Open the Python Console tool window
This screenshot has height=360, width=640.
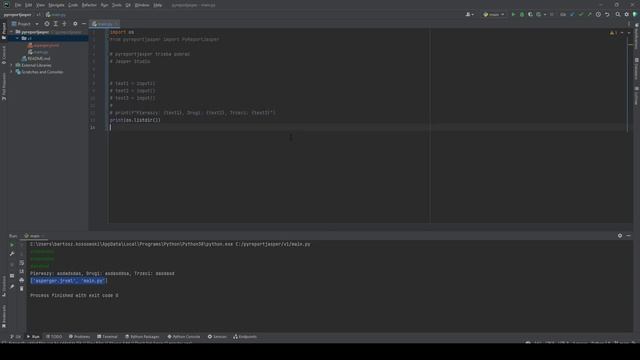(184, 337)
